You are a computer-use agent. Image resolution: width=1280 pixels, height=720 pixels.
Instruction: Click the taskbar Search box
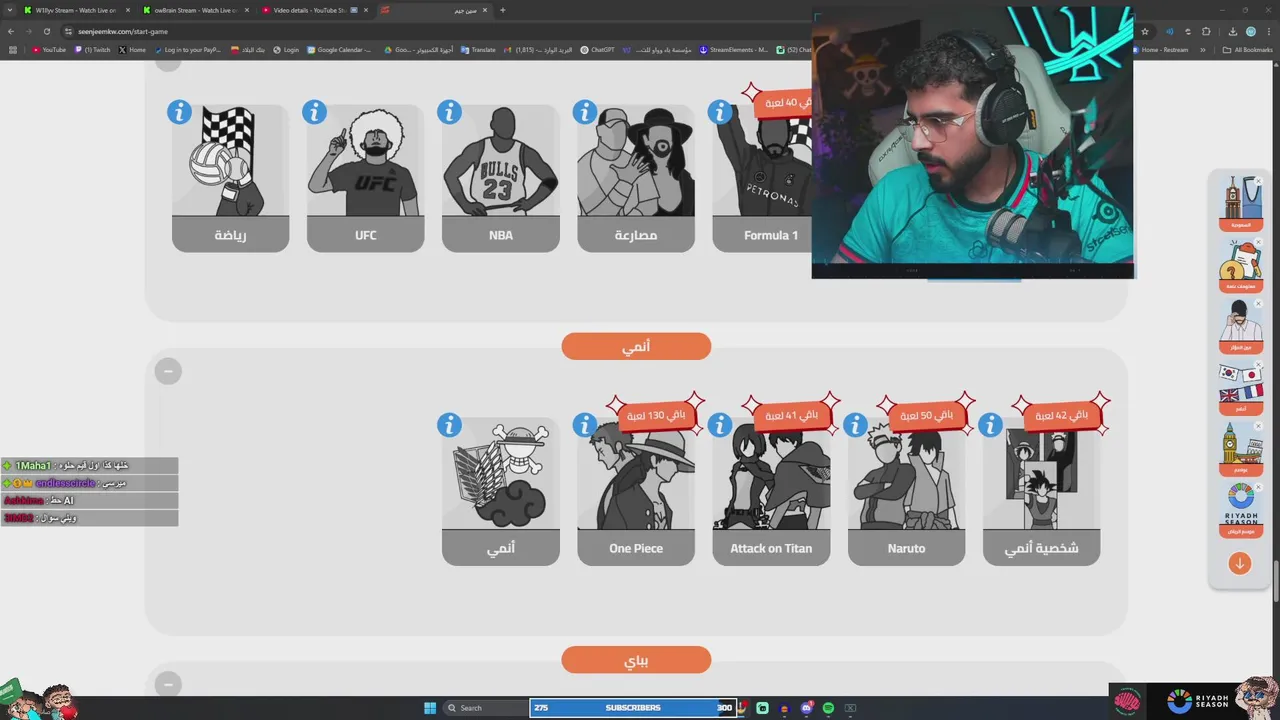[485, 708]
